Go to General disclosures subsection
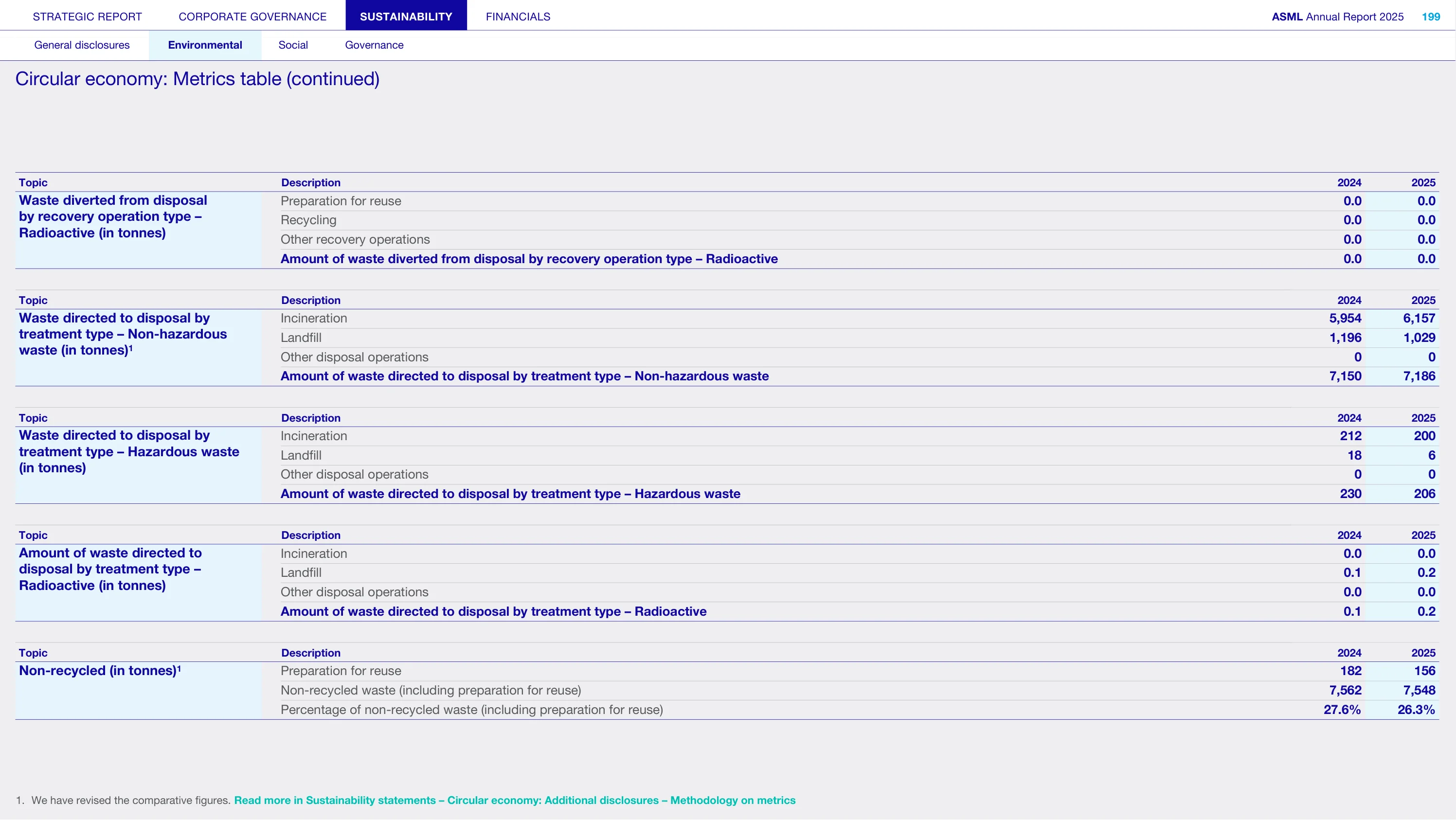Screen dimensions: 1456x820 point(82,45)
